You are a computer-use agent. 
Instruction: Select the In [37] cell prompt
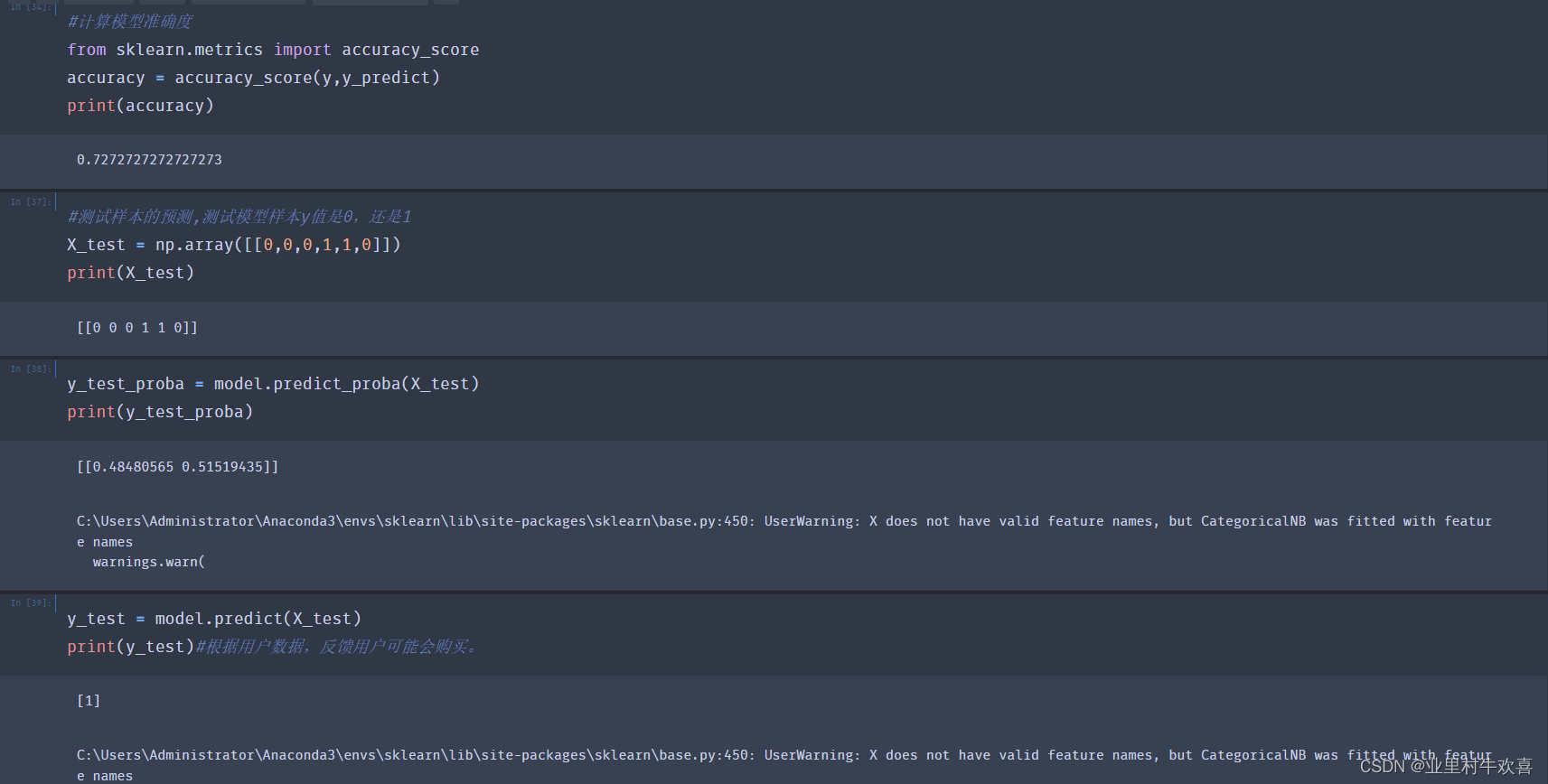click(x=30, y=202)
